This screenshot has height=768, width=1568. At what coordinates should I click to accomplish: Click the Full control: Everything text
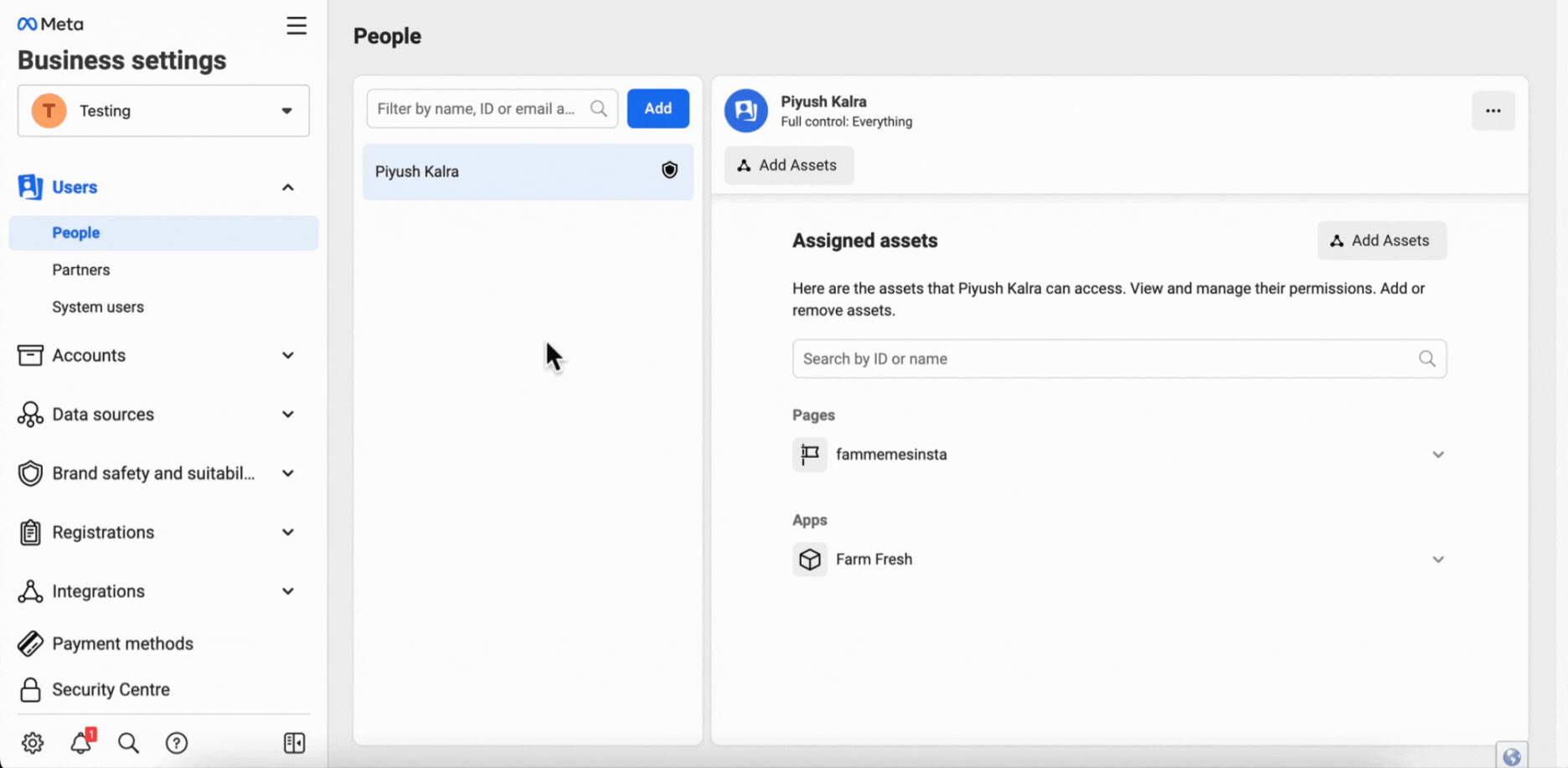coord(847,121)
